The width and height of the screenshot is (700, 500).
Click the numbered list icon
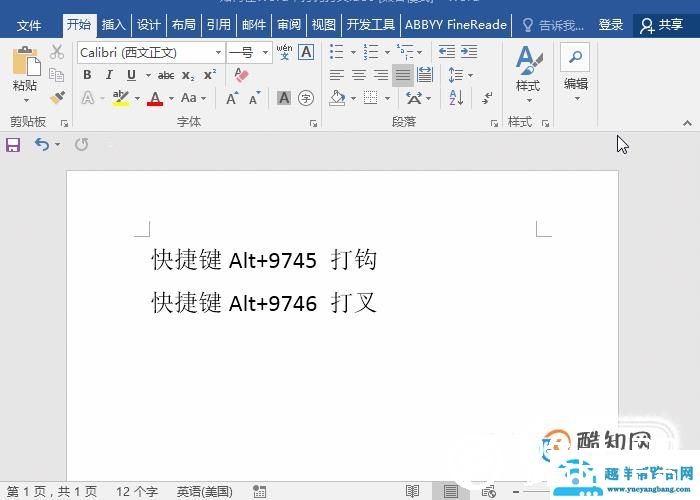click(371, 52)
